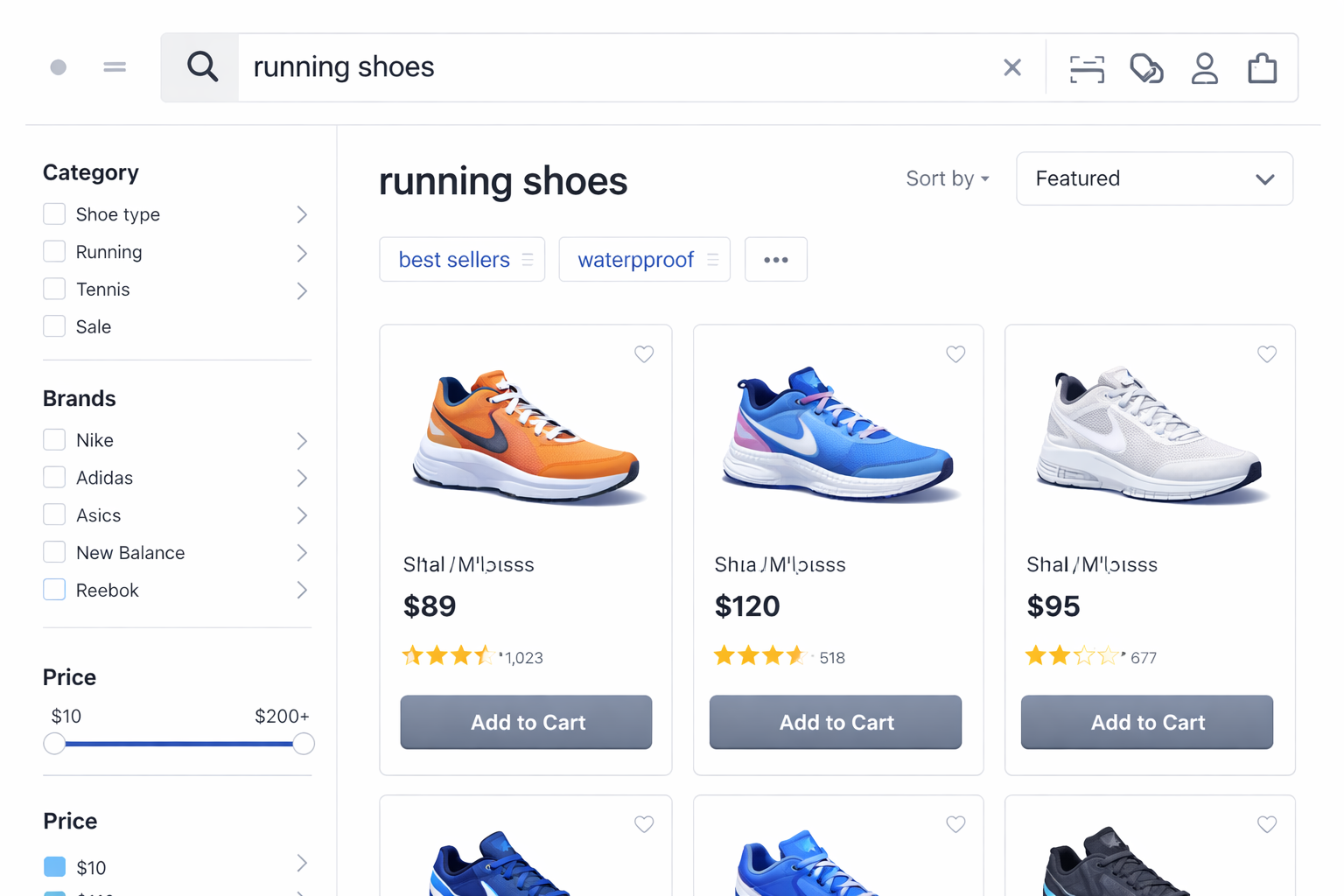This screenshot has width=1344, height=896.
Task: Check the New Balance checkbox
Action: [54, 552]
